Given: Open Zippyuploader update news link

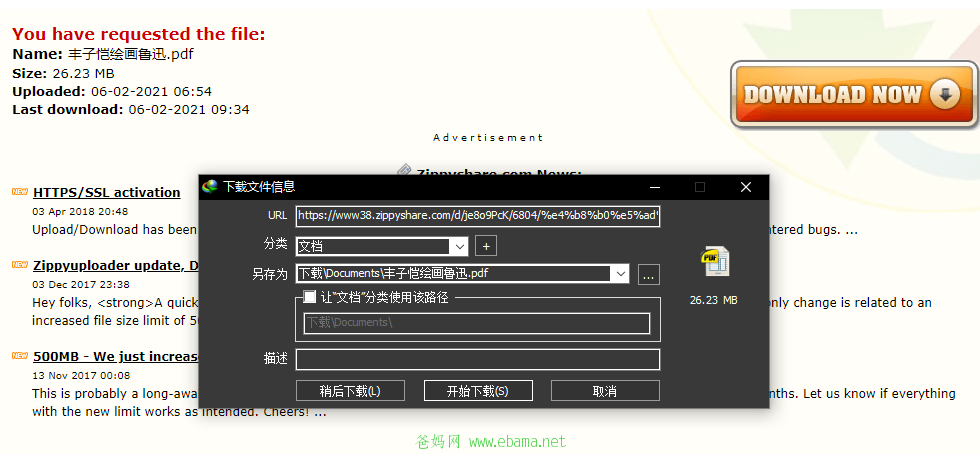Looking at the screenshot, I should point(116,265).
